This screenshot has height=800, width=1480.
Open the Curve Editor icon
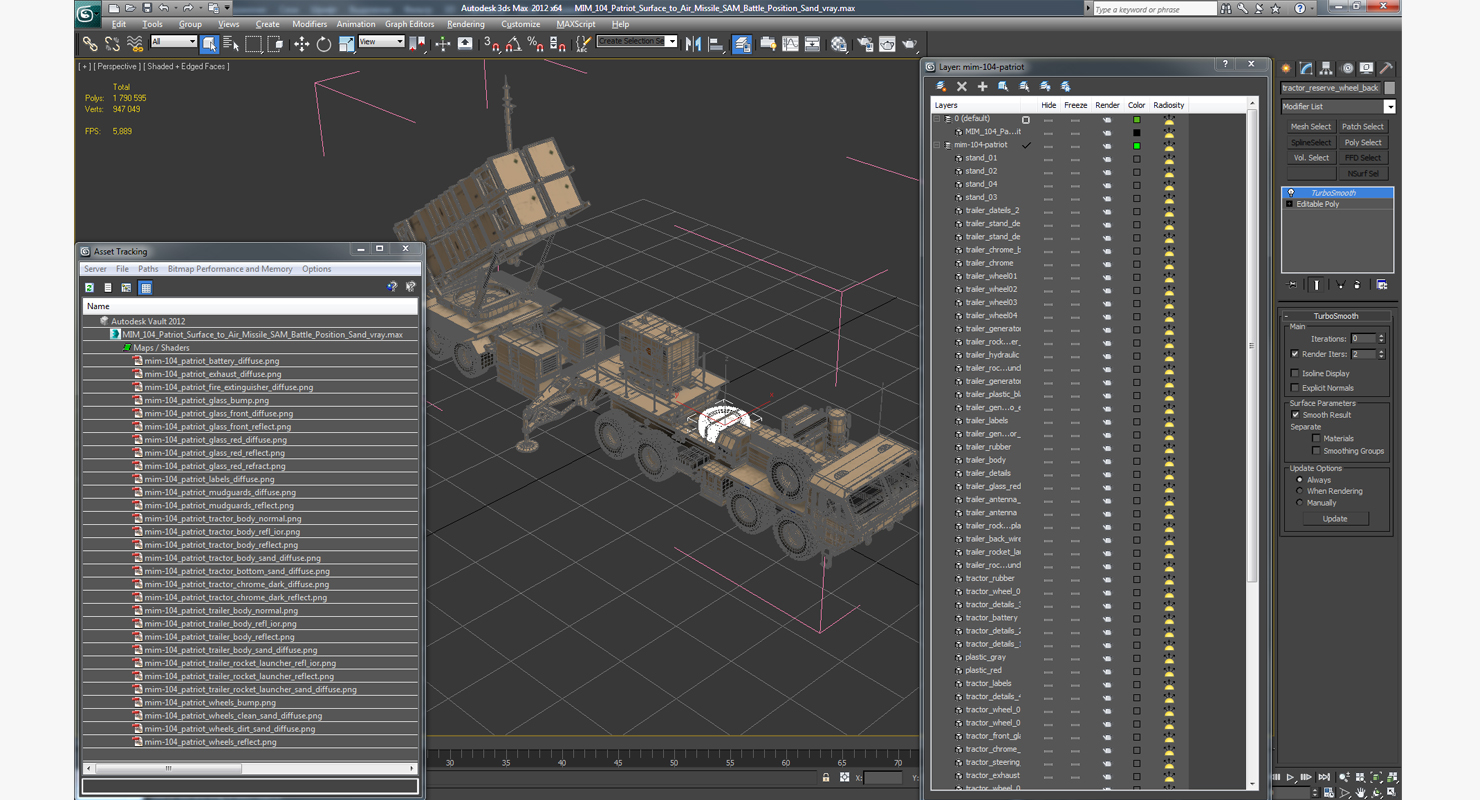790,44
